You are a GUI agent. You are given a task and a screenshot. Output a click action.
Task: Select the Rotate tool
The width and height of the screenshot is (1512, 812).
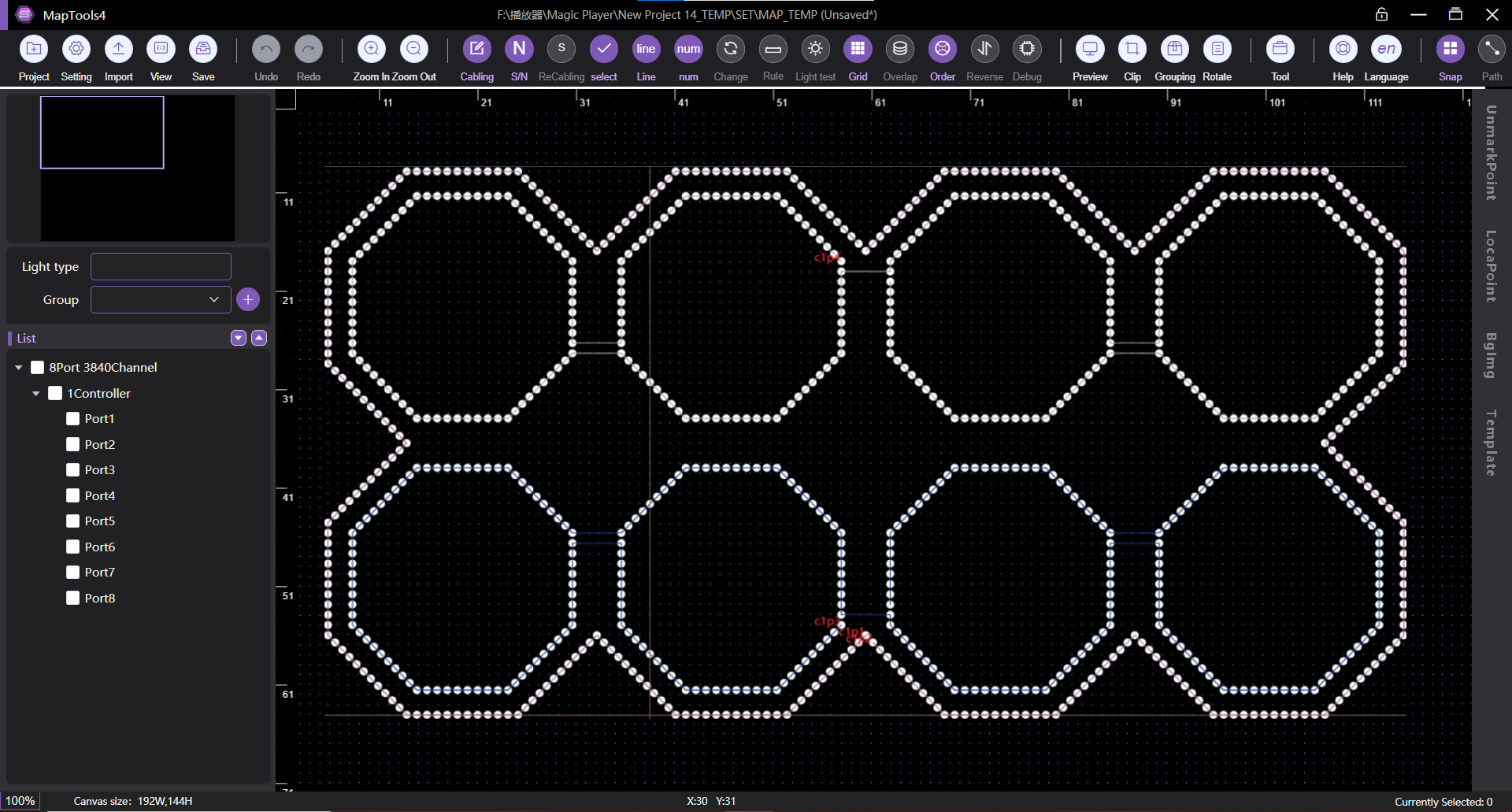pos(1217,49)
